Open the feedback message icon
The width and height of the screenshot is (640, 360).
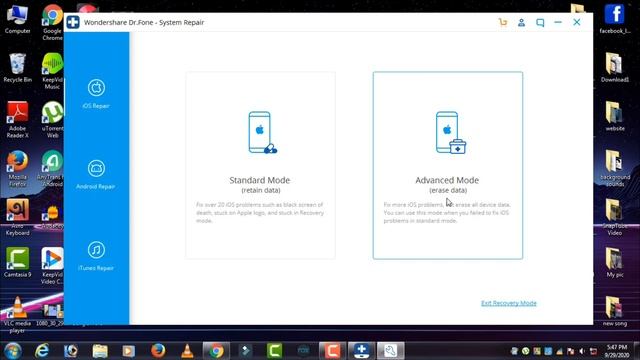pos(540,22)
